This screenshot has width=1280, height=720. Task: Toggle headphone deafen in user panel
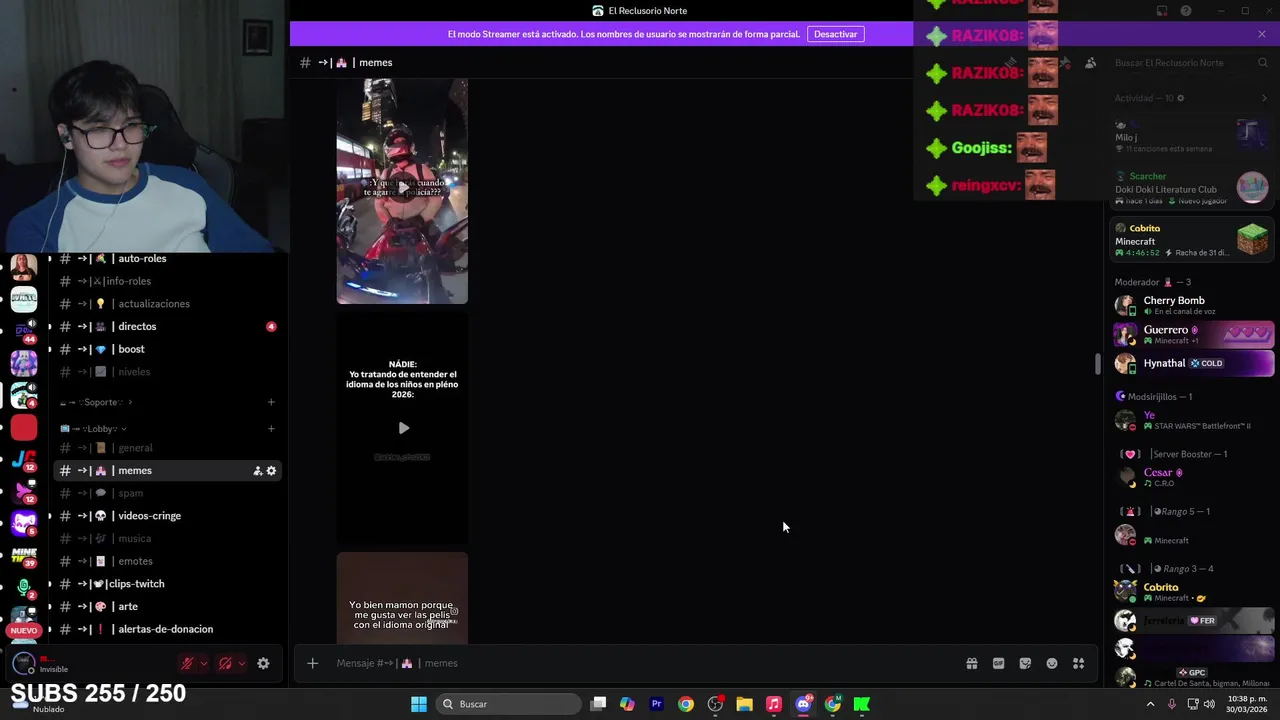coord(225,663)
